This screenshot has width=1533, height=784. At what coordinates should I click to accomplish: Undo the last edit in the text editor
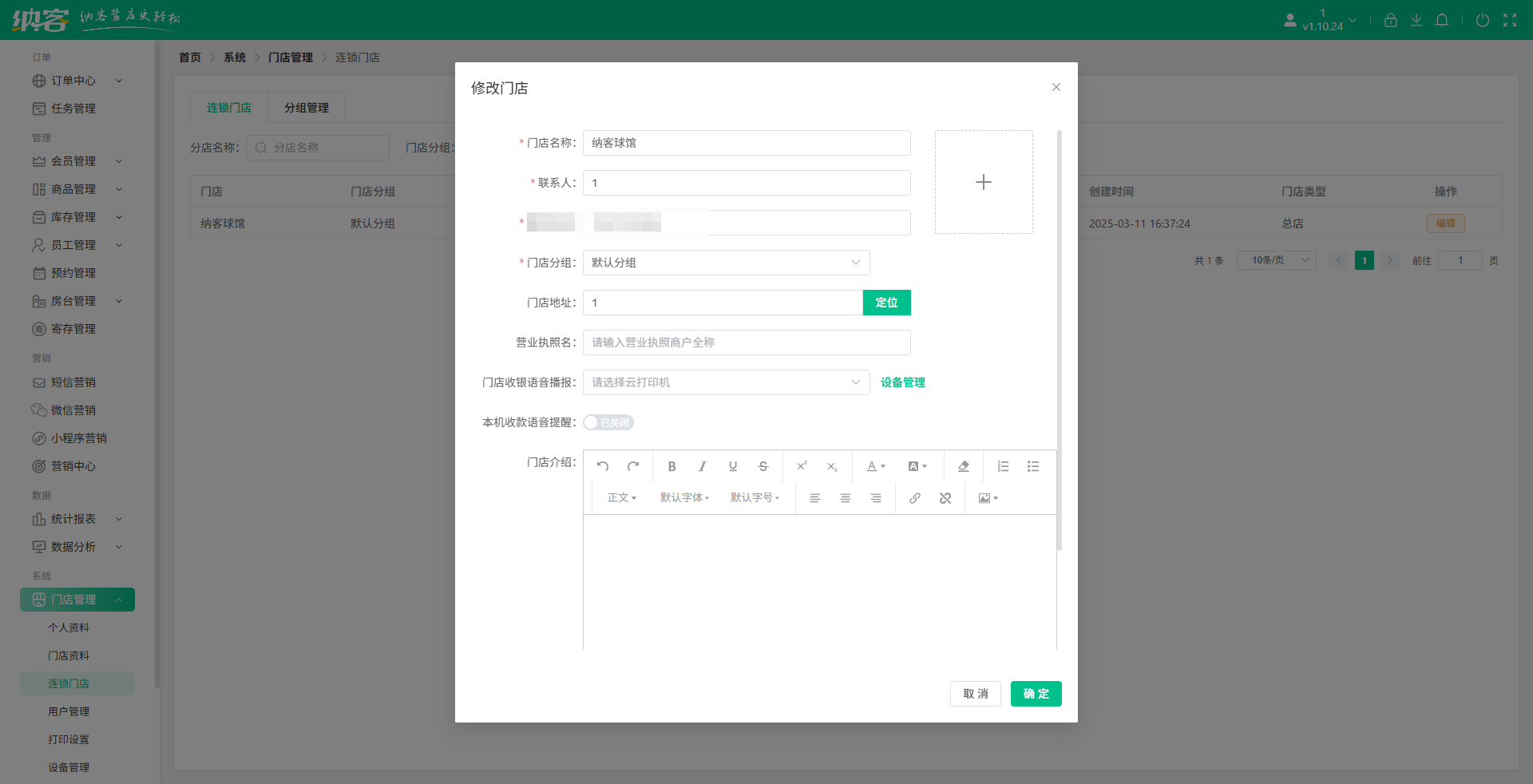tap(603, 466)
